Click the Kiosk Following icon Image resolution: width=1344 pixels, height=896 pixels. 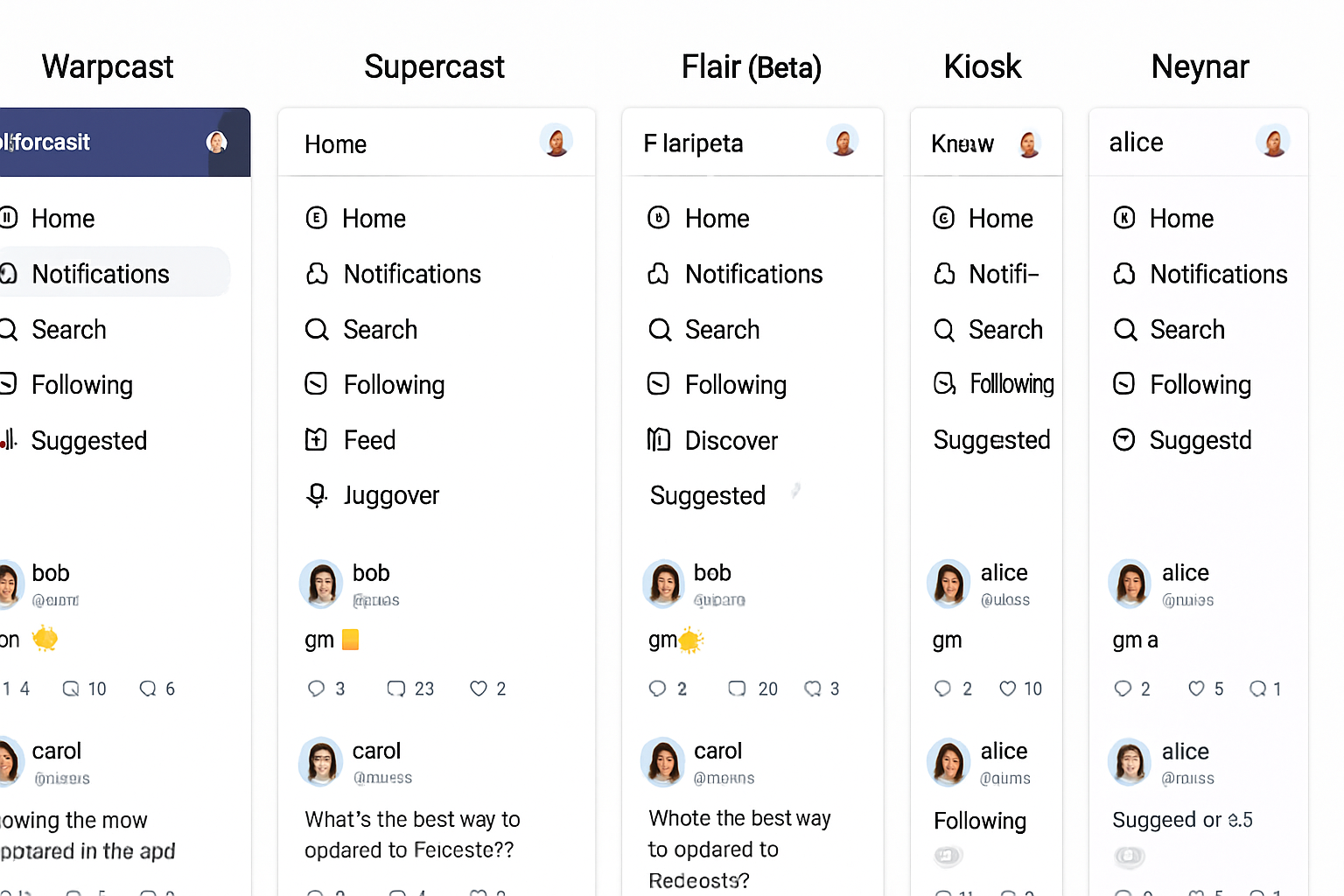click(944, 384)
